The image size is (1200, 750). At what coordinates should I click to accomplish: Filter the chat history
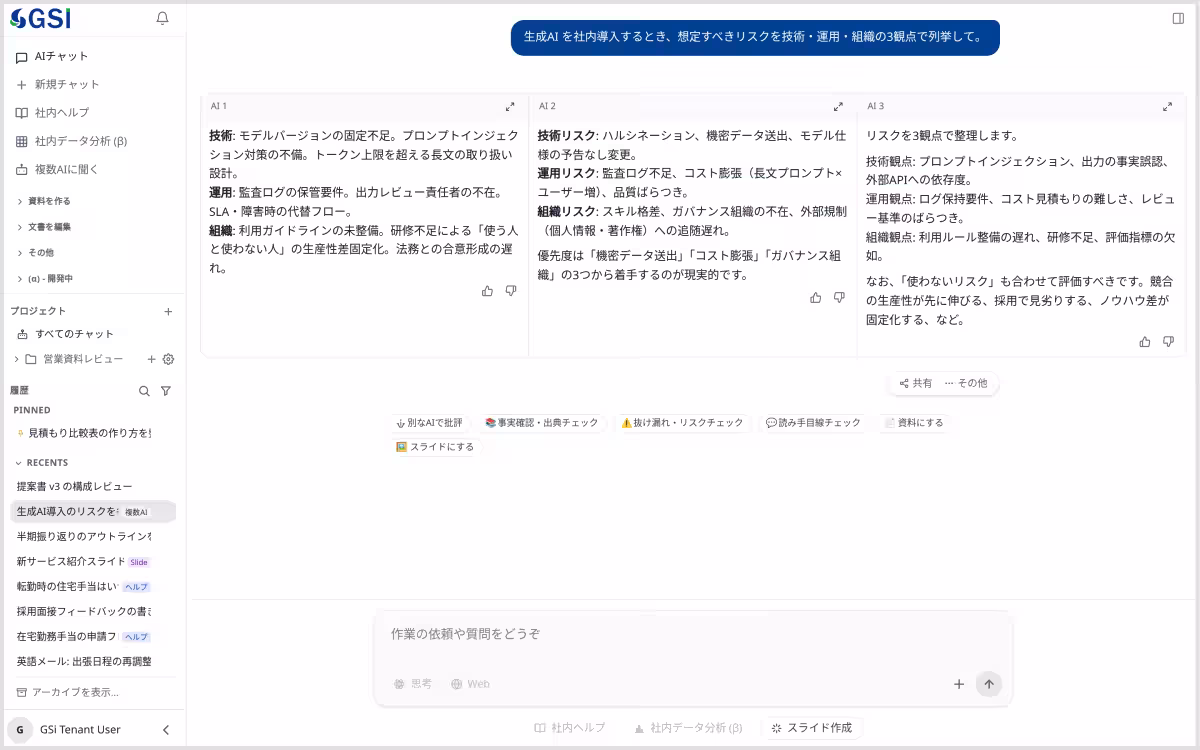click(166, 391)
